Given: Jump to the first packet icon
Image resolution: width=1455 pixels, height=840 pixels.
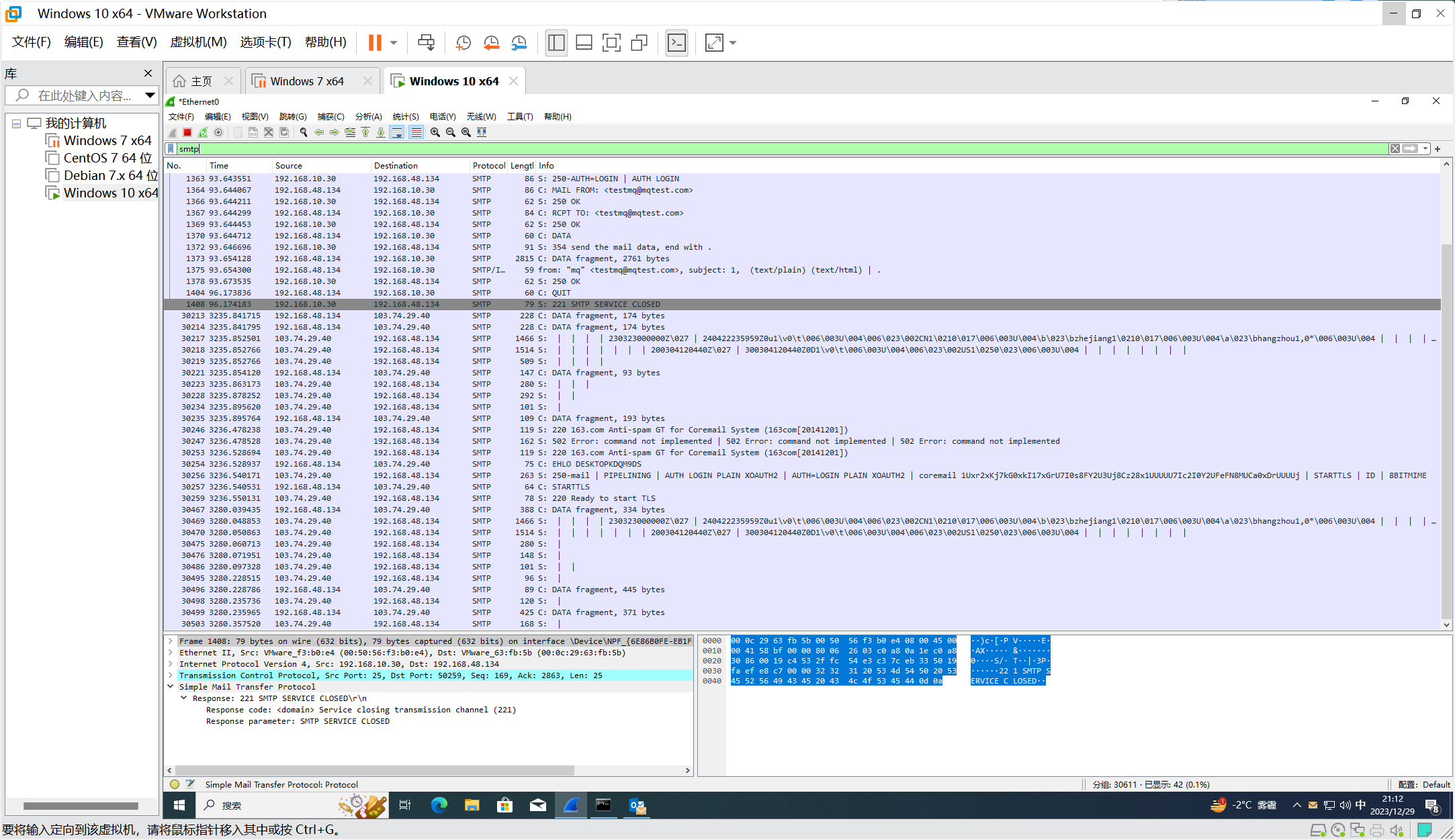Looking at the screenshot, I should 365,132.
